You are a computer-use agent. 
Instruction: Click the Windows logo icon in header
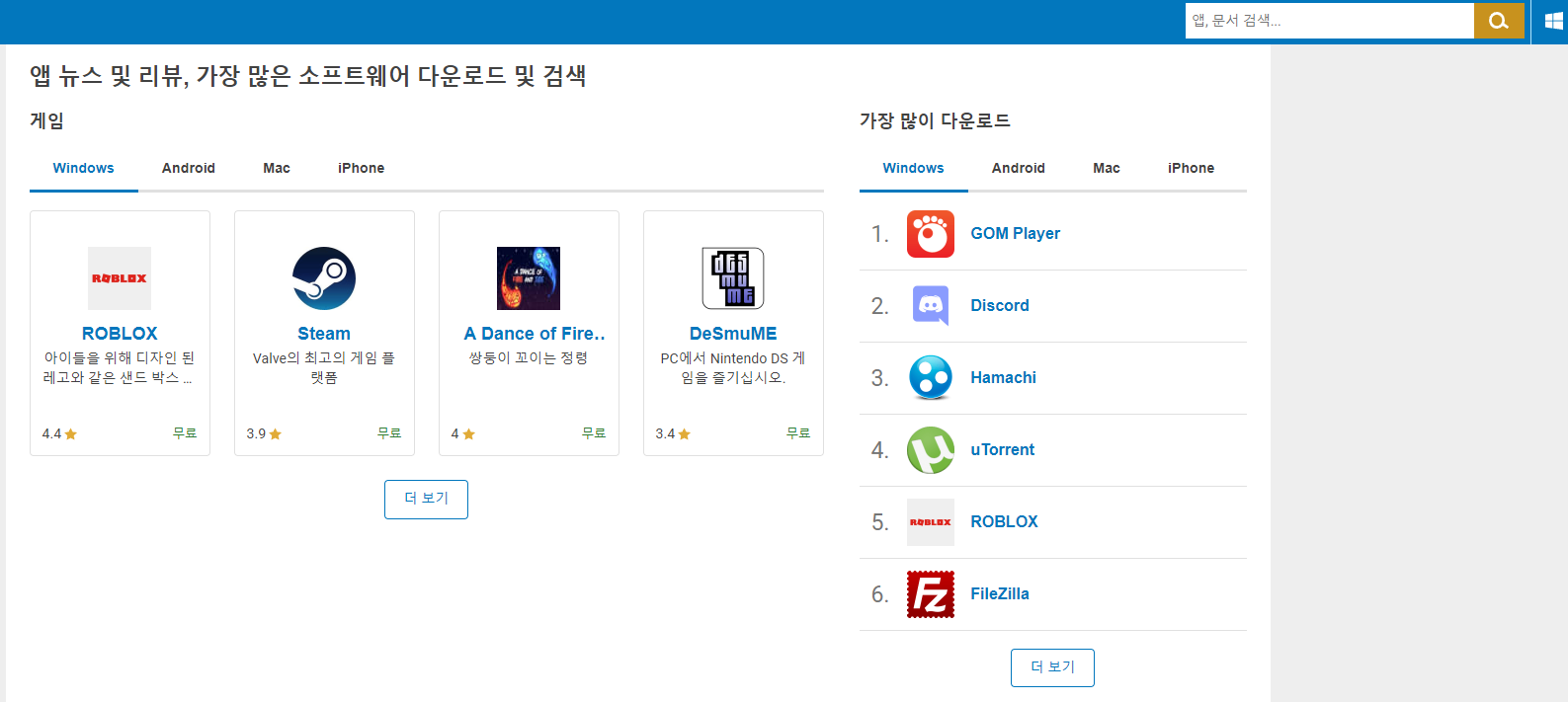click(1554, 21)
